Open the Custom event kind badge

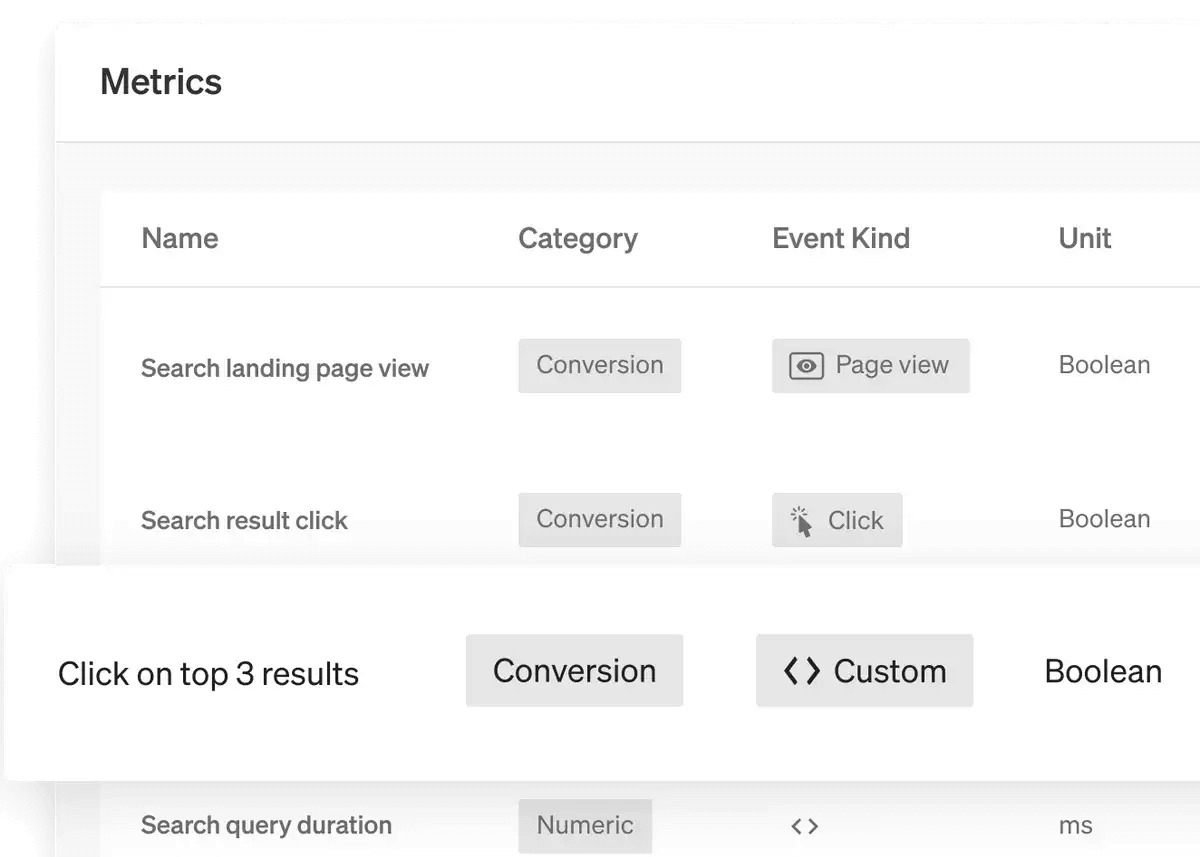click(x=864, y=671)
